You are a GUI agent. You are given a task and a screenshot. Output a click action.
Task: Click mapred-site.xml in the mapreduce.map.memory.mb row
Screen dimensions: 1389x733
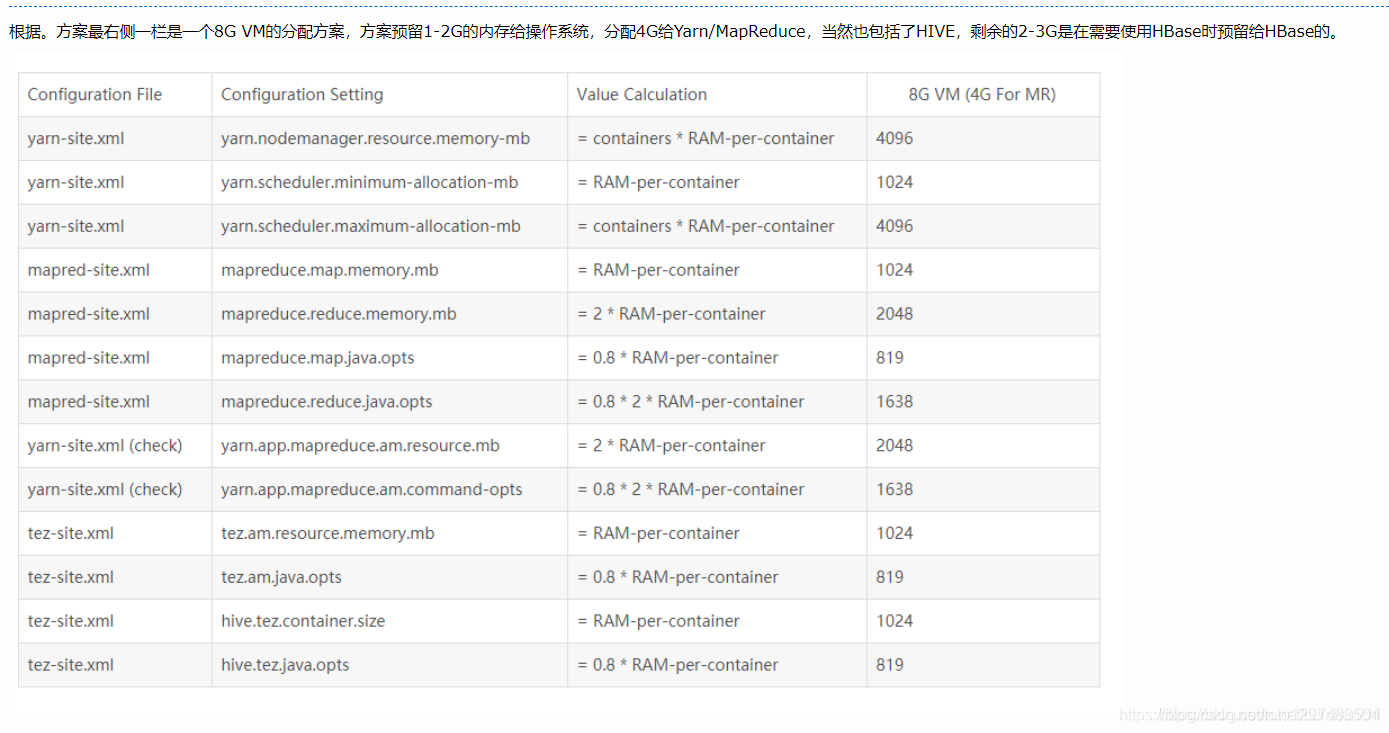point(88,270)
